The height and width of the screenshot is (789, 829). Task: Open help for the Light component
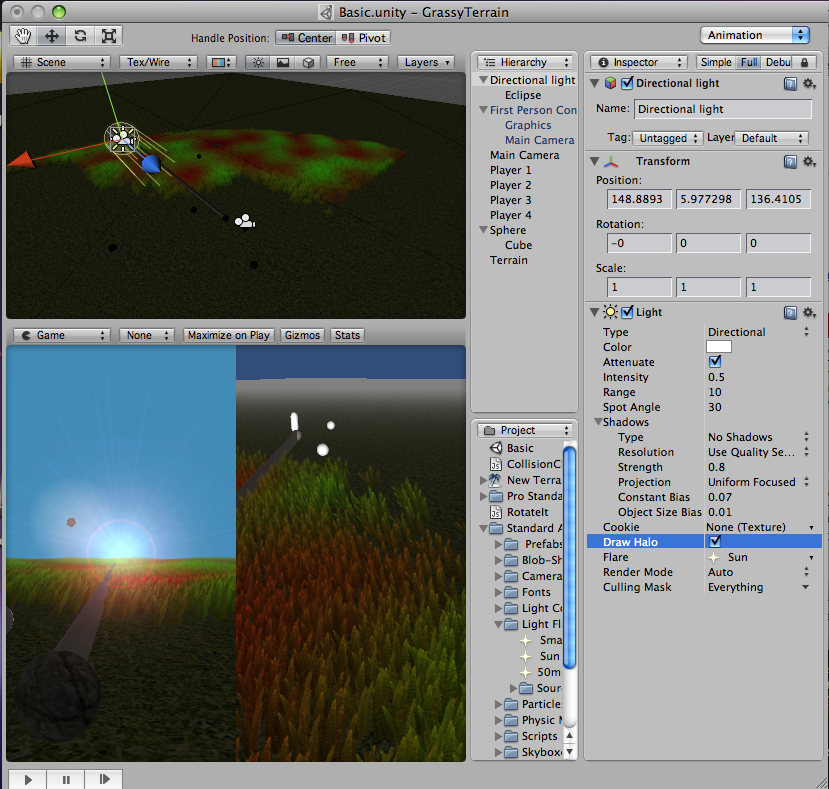[x=791, y=311]
